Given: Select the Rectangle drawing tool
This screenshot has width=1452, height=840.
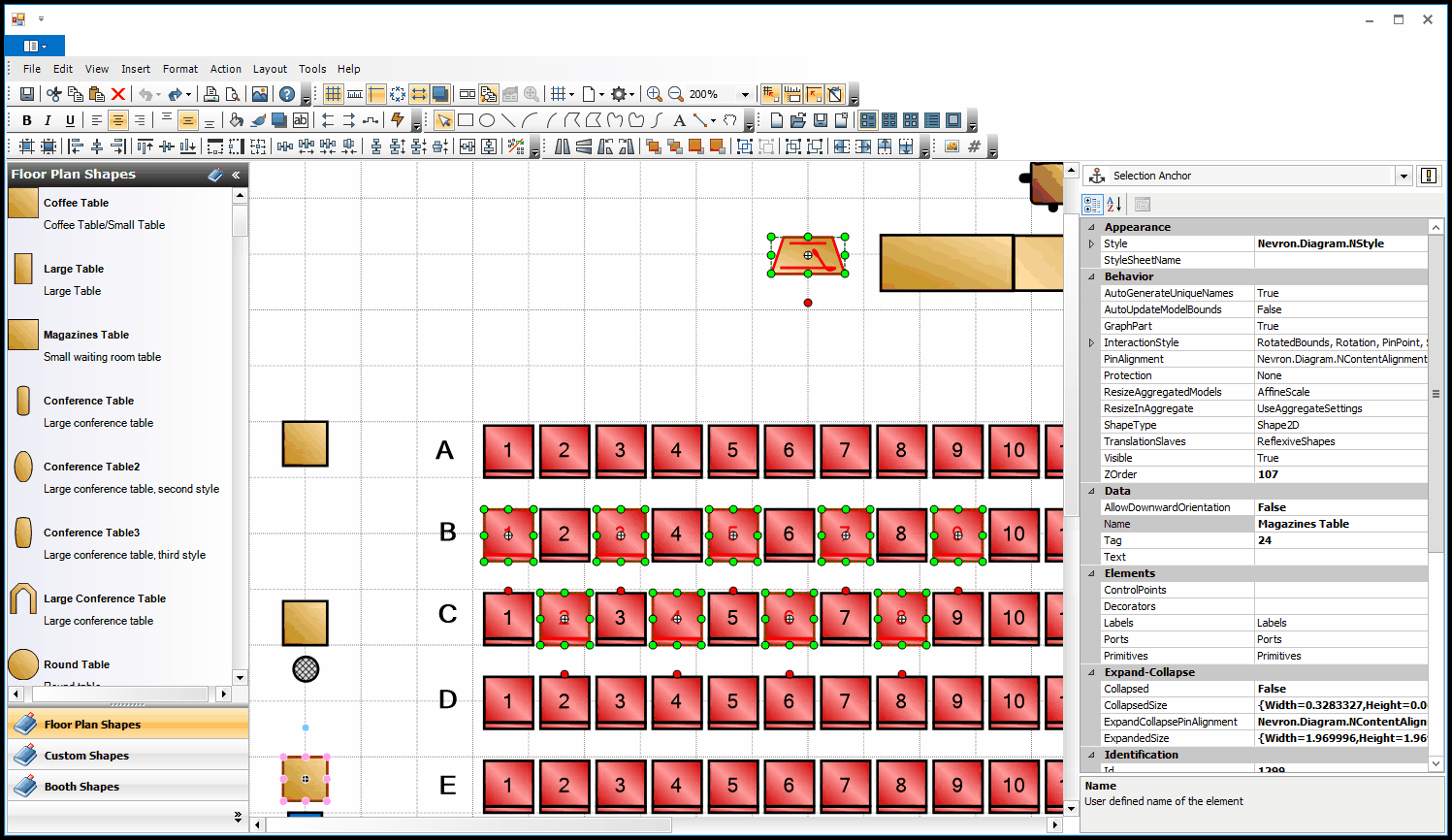Looking at the screenshot, I should 466,120.
